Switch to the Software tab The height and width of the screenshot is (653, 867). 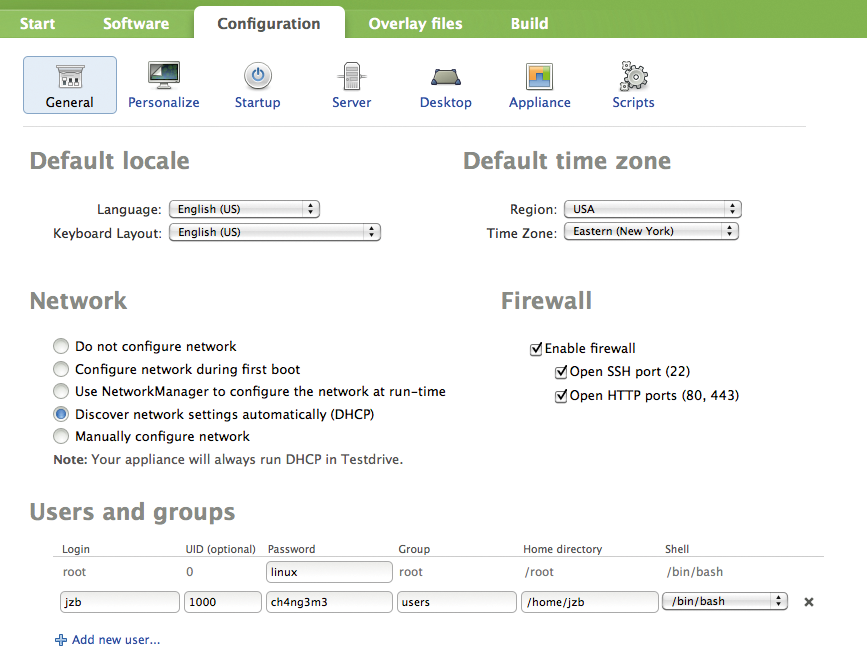136,23
